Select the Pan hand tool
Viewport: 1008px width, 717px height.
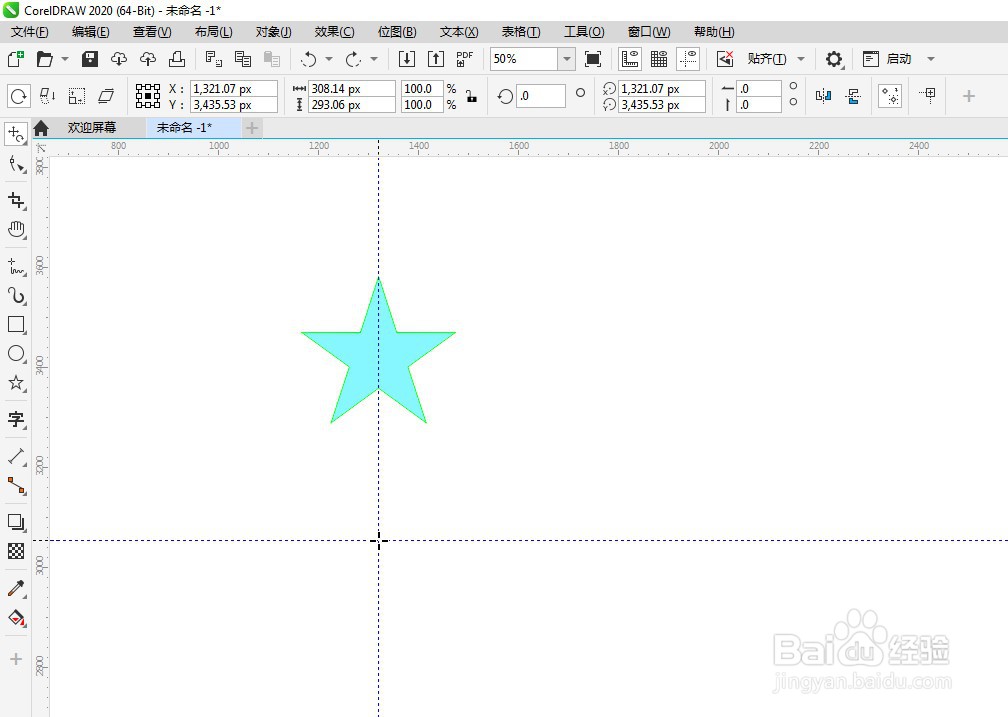(17, 230)
